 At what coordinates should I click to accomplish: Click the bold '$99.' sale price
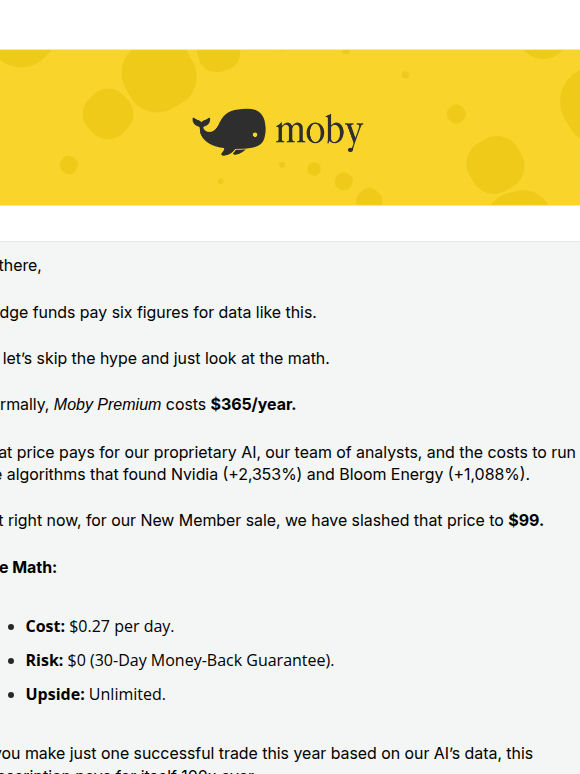pyautogui.click(x=526, y=521)
